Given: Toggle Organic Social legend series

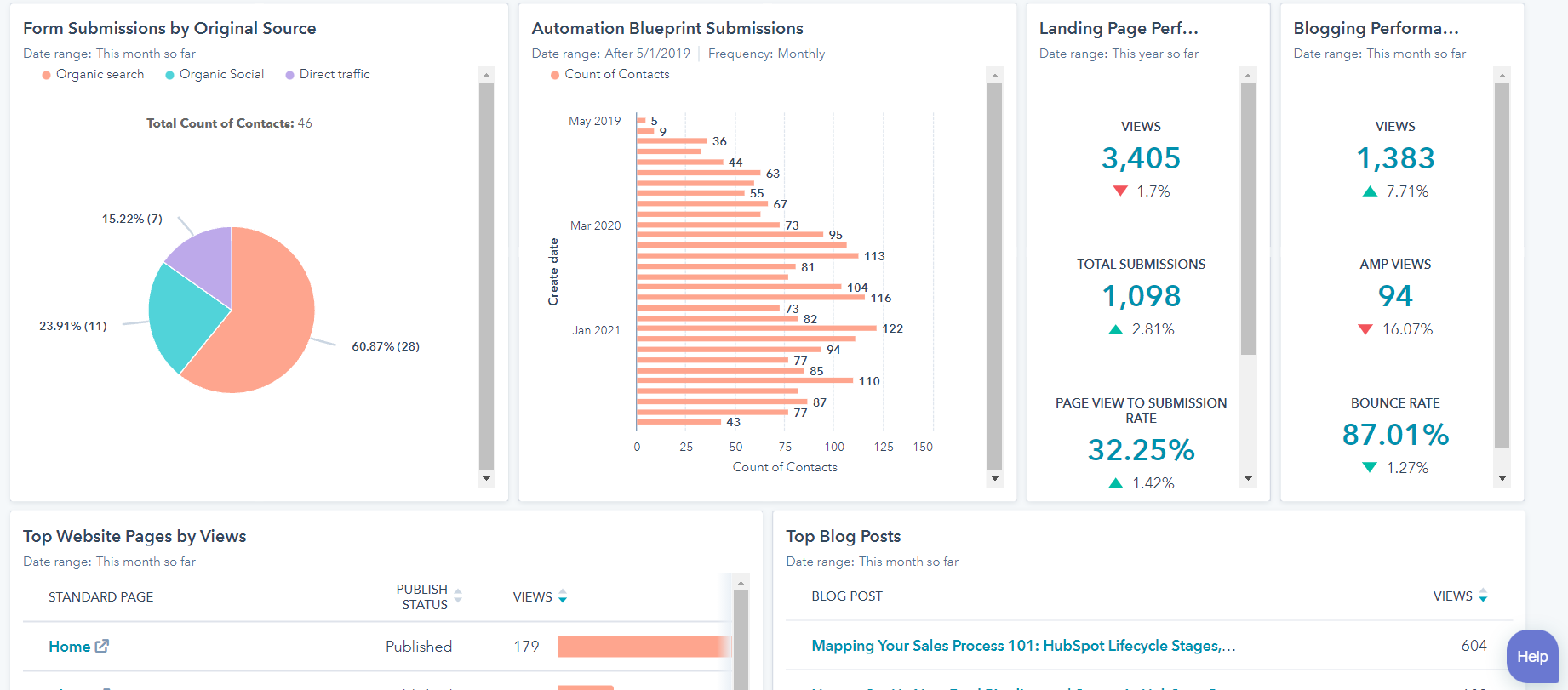Looking at the screenshot, I should pos(215,74).
